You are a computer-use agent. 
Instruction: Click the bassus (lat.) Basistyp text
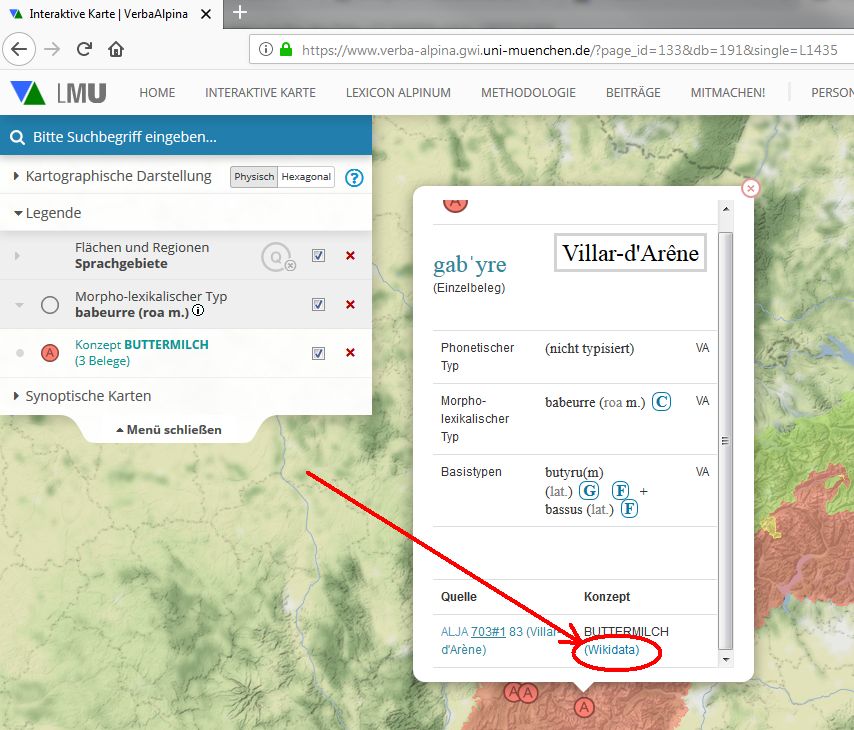tap(579, 509)
